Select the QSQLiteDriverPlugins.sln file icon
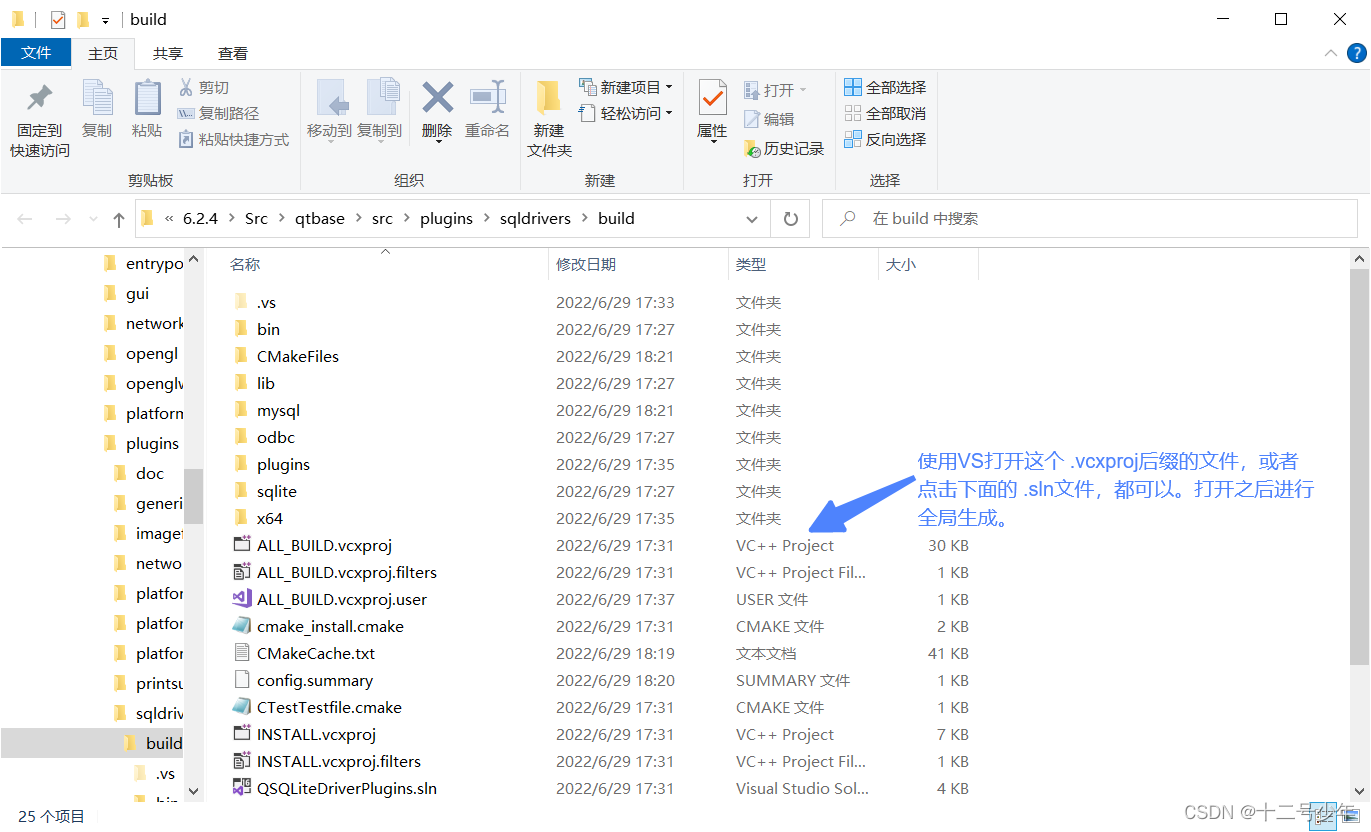1371x832 pixels. point(241,788)
